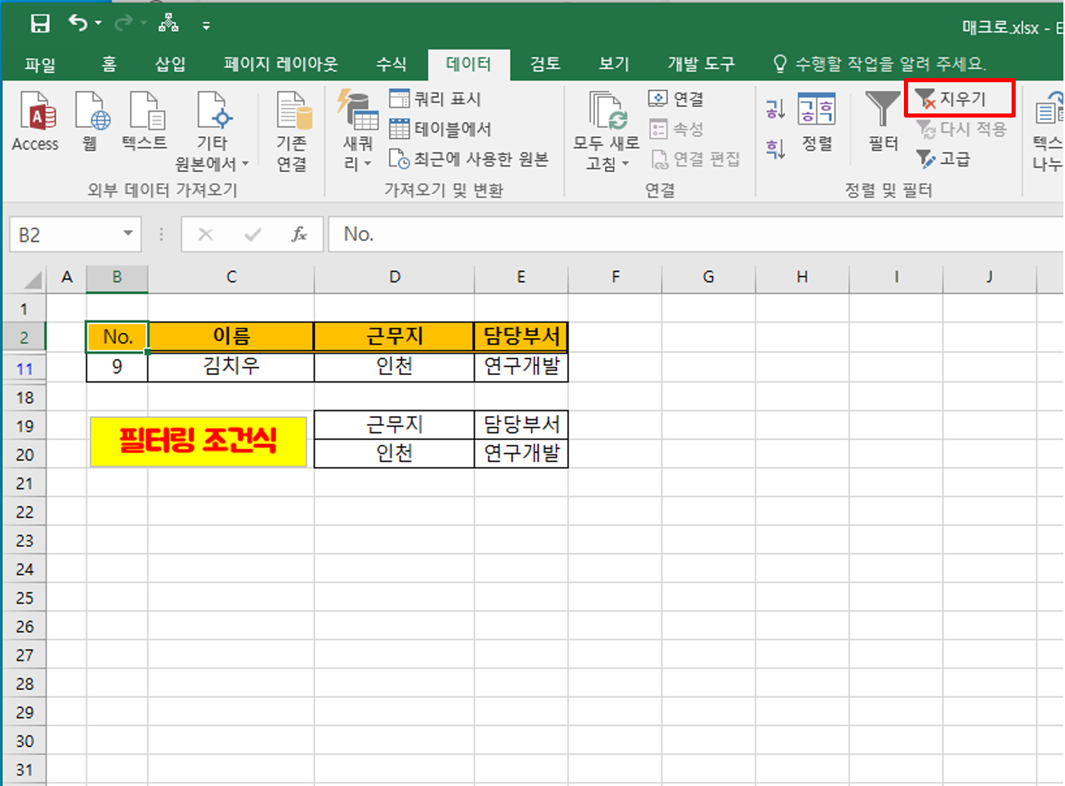
Task: Import data from Access
Action: click(x=35, y=122)
